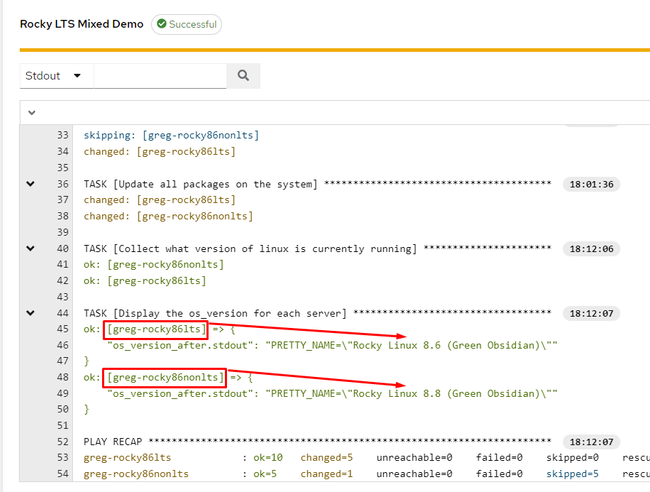Collapse the Update all packages task
This screenshot has width=650, height=492.
30,184
